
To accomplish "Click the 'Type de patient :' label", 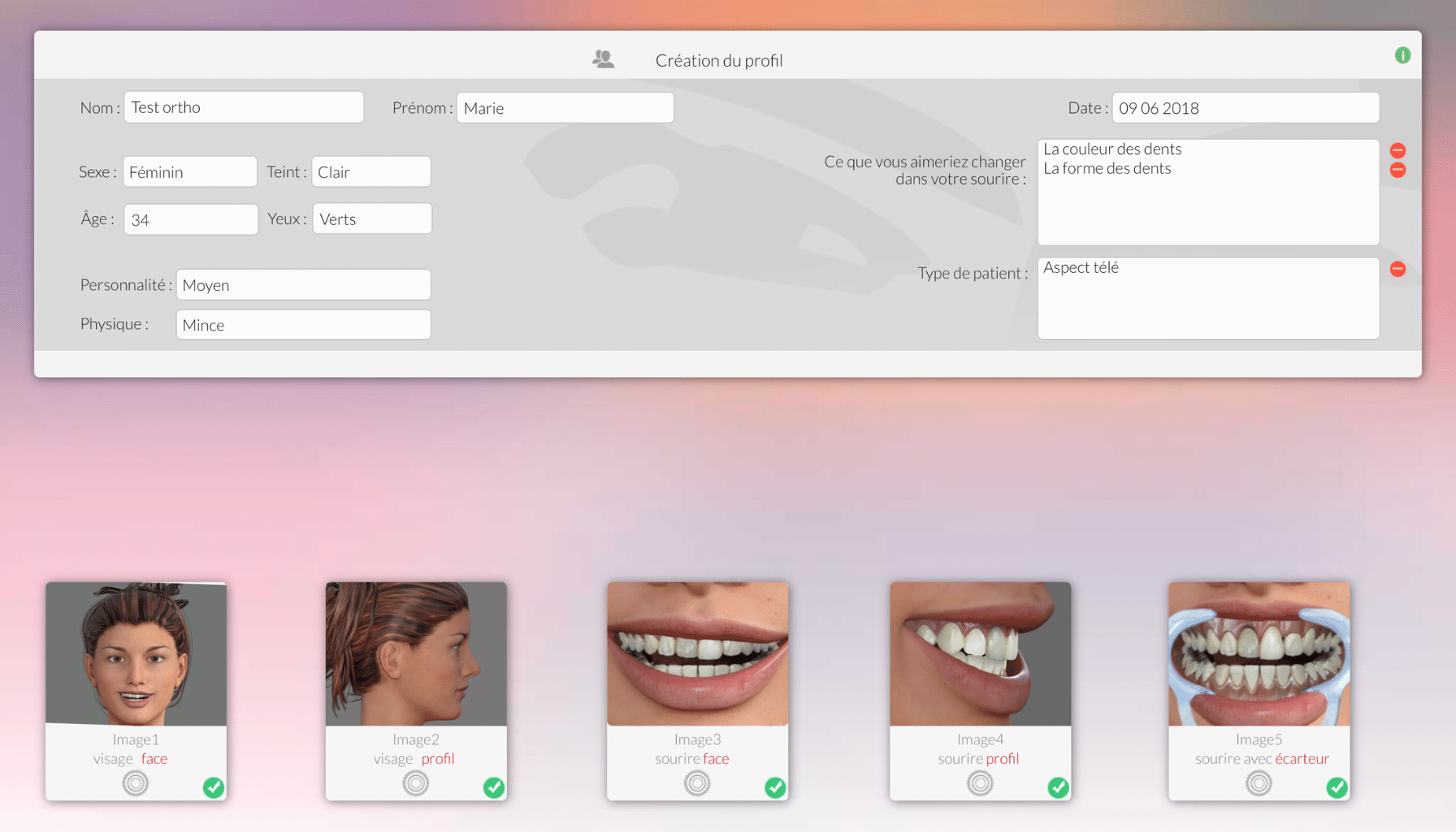I will tap(973, 273).
